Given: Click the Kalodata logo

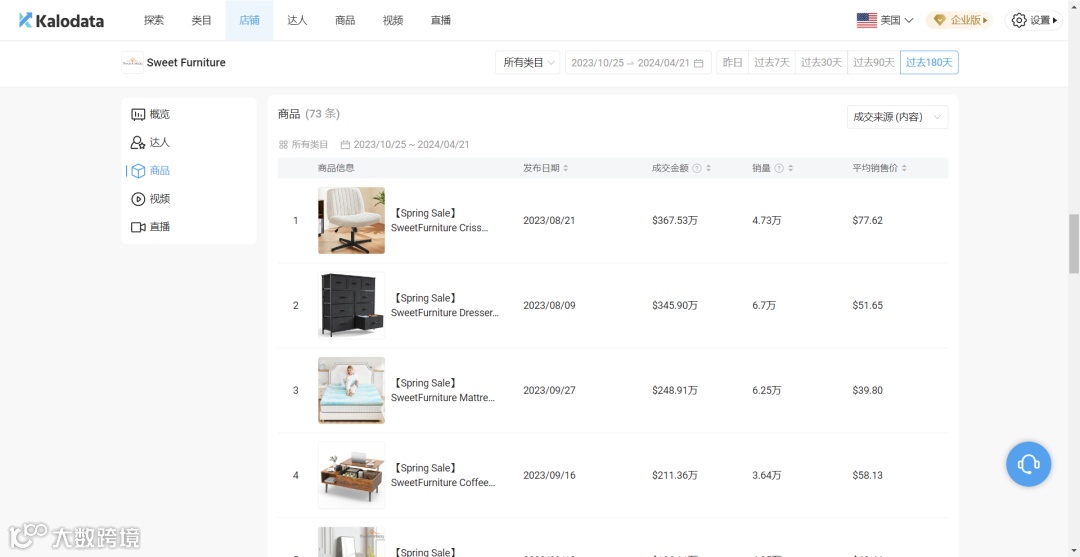Looking at the screenshot, I should (61, 21).
